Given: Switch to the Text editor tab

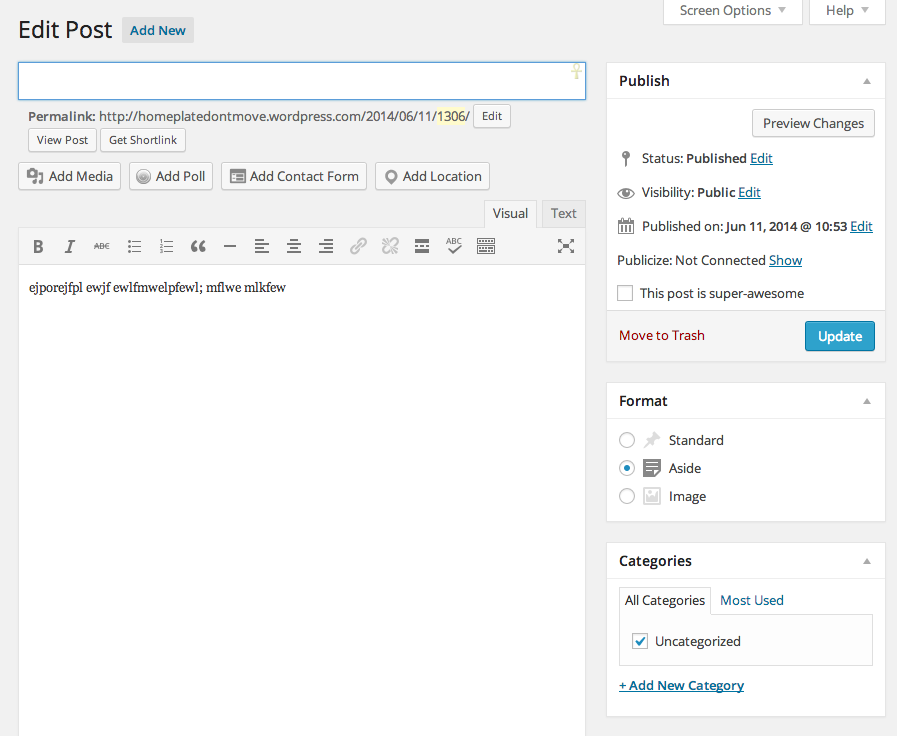Looking at the screenshot, I should pos(563,213).
